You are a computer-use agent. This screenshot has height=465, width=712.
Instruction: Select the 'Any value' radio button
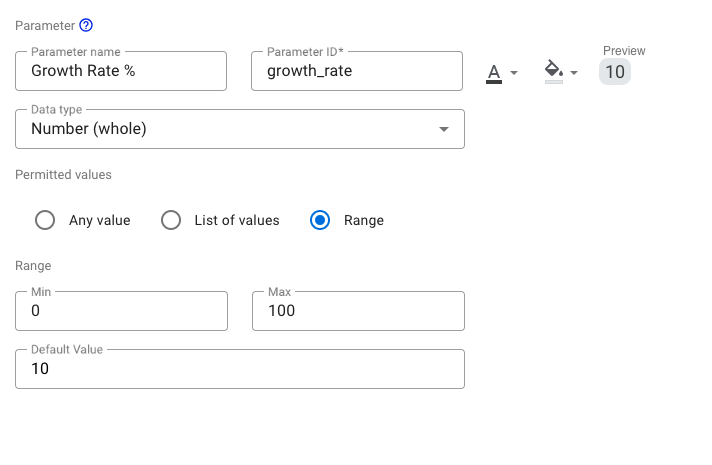coord(45,220)
